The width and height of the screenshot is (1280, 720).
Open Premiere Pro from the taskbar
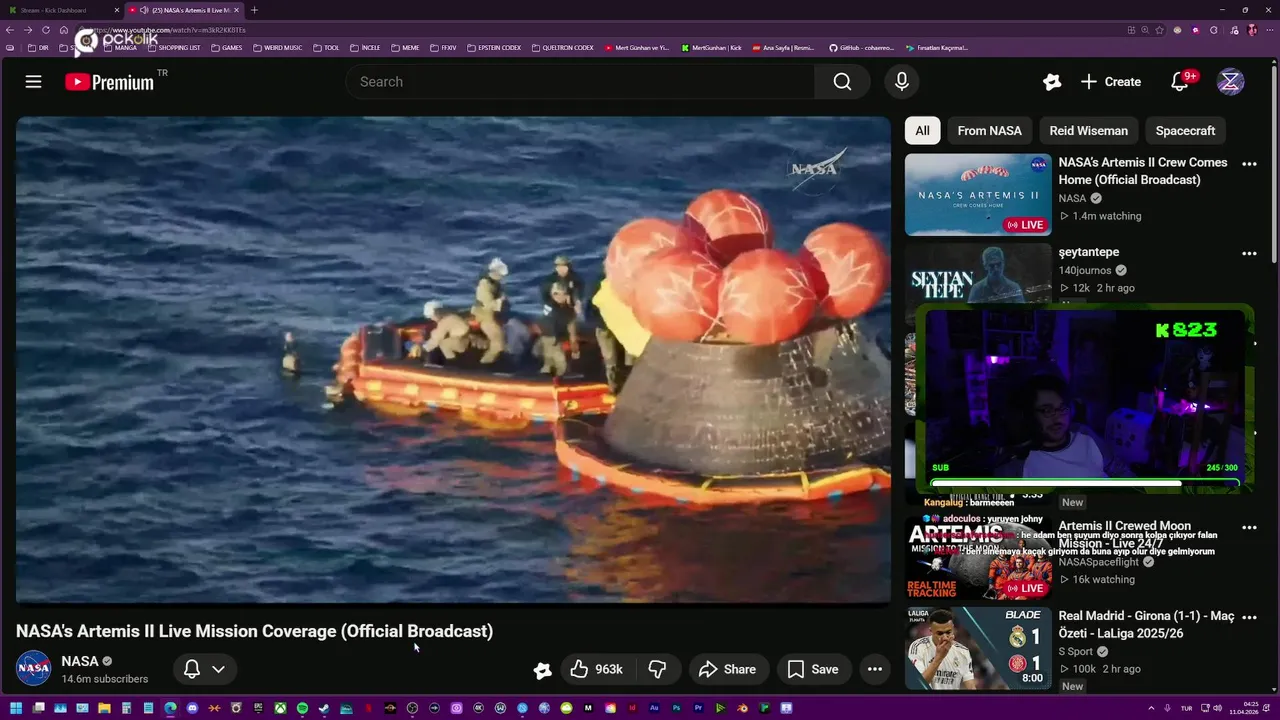[698, 709]
